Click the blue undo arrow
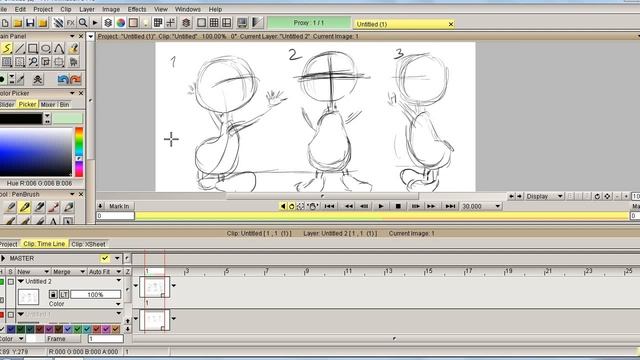 point(62,79)
